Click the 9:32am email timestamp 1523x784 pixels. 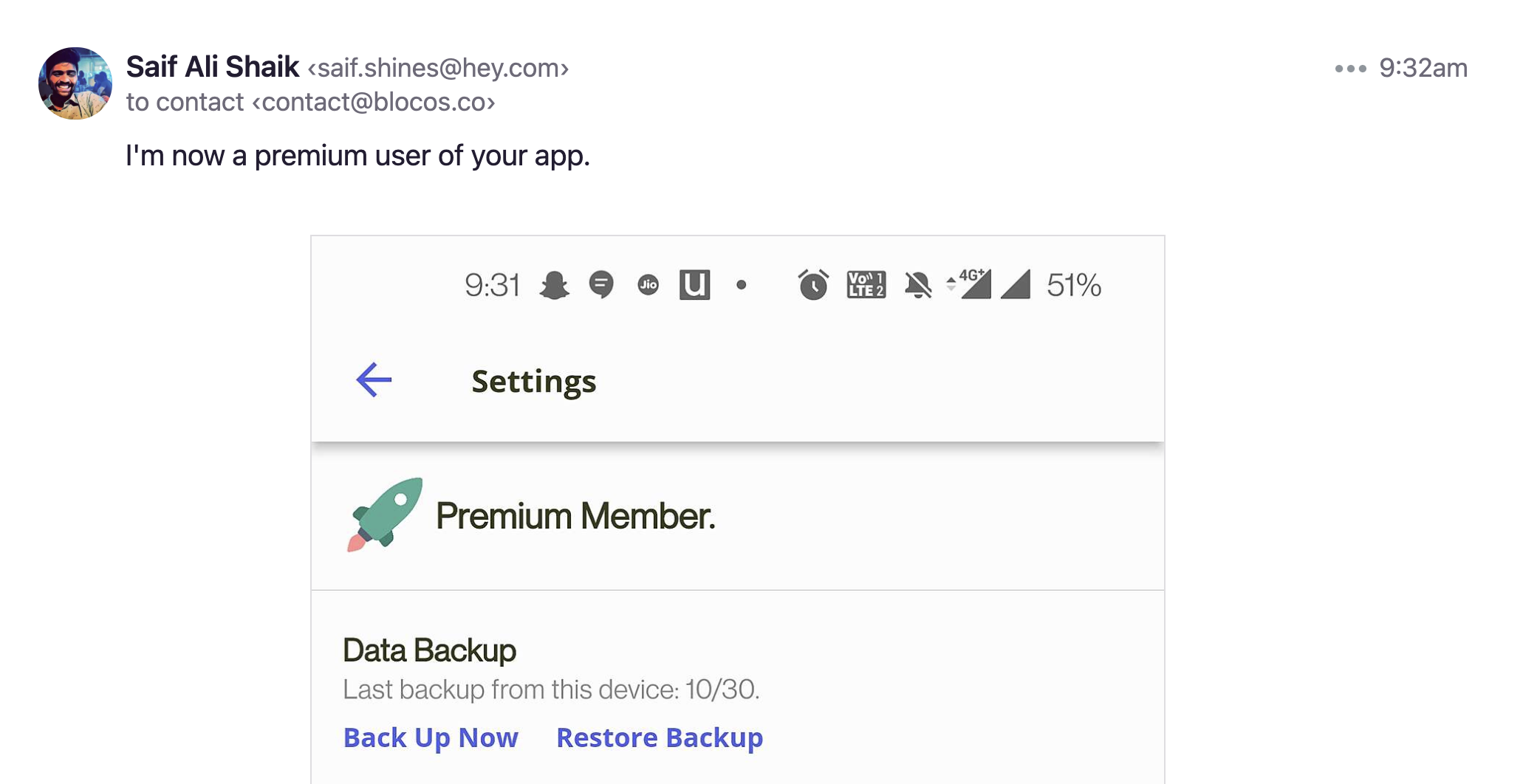point(1423,68)
